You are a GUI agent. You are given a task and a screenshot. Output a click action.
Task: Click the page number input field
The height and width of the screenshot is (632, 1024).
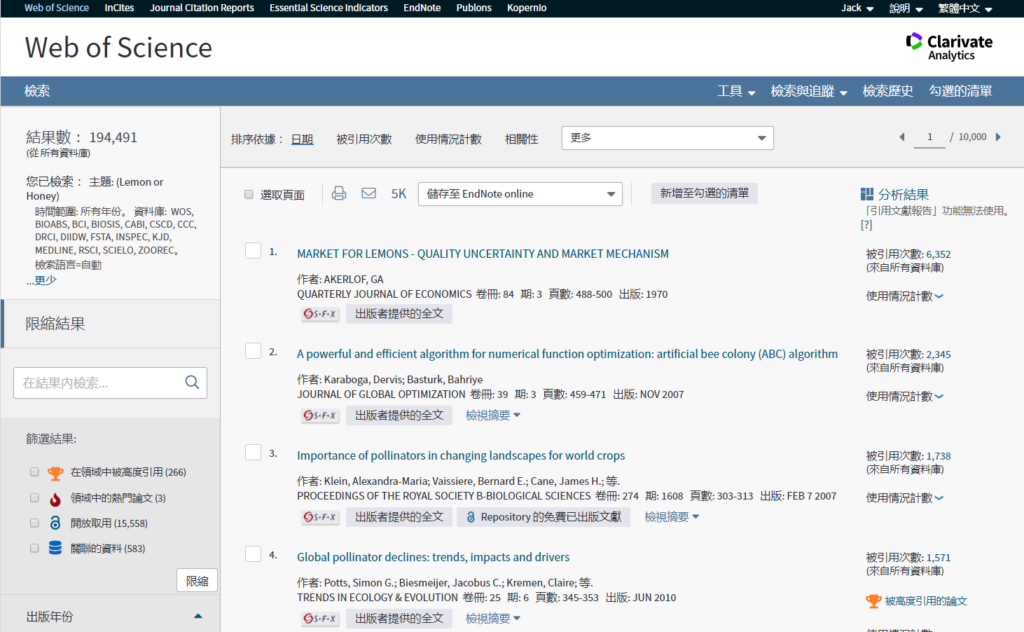pos(929,137)
